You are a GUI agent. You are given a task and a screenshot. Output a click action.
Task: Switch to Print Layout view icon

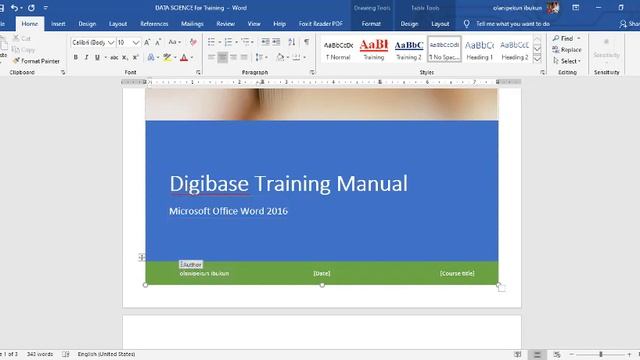click(x=537, y=354)
